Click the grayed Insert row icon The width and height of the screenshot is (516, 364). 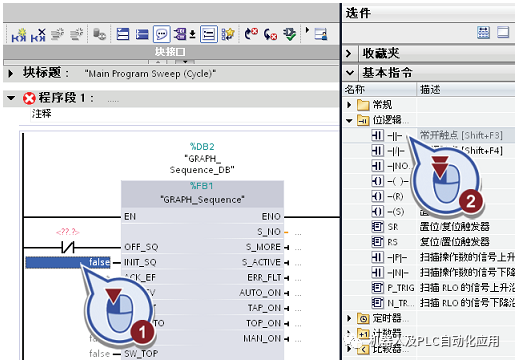57,34
